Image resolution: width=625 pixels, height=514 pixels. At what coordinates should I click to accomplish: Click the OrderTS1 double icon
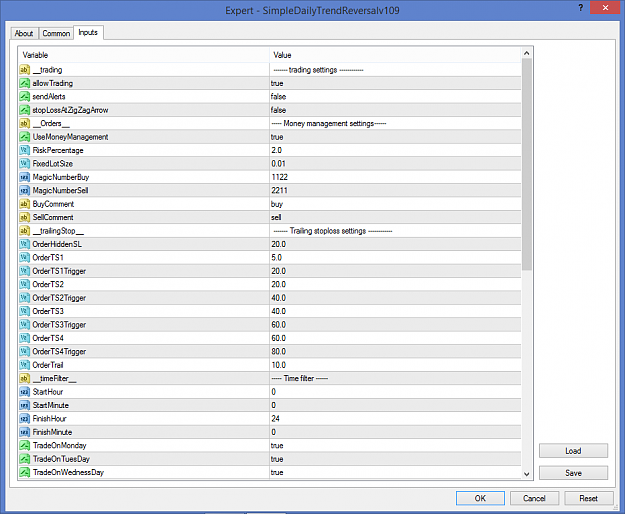click(25, 257)
